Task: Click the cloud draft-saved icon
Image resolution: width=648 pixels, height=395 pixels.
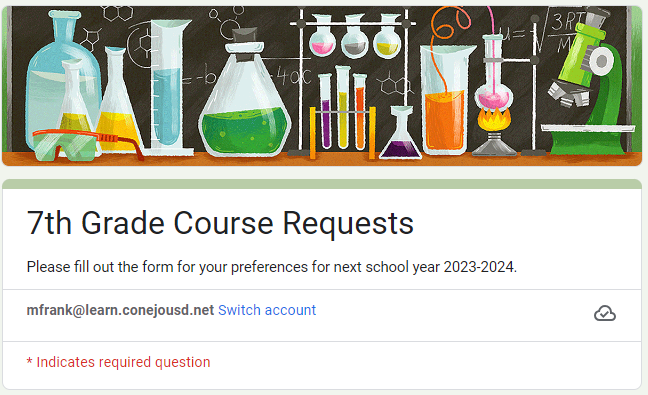Action: click(x=605, y=313)
